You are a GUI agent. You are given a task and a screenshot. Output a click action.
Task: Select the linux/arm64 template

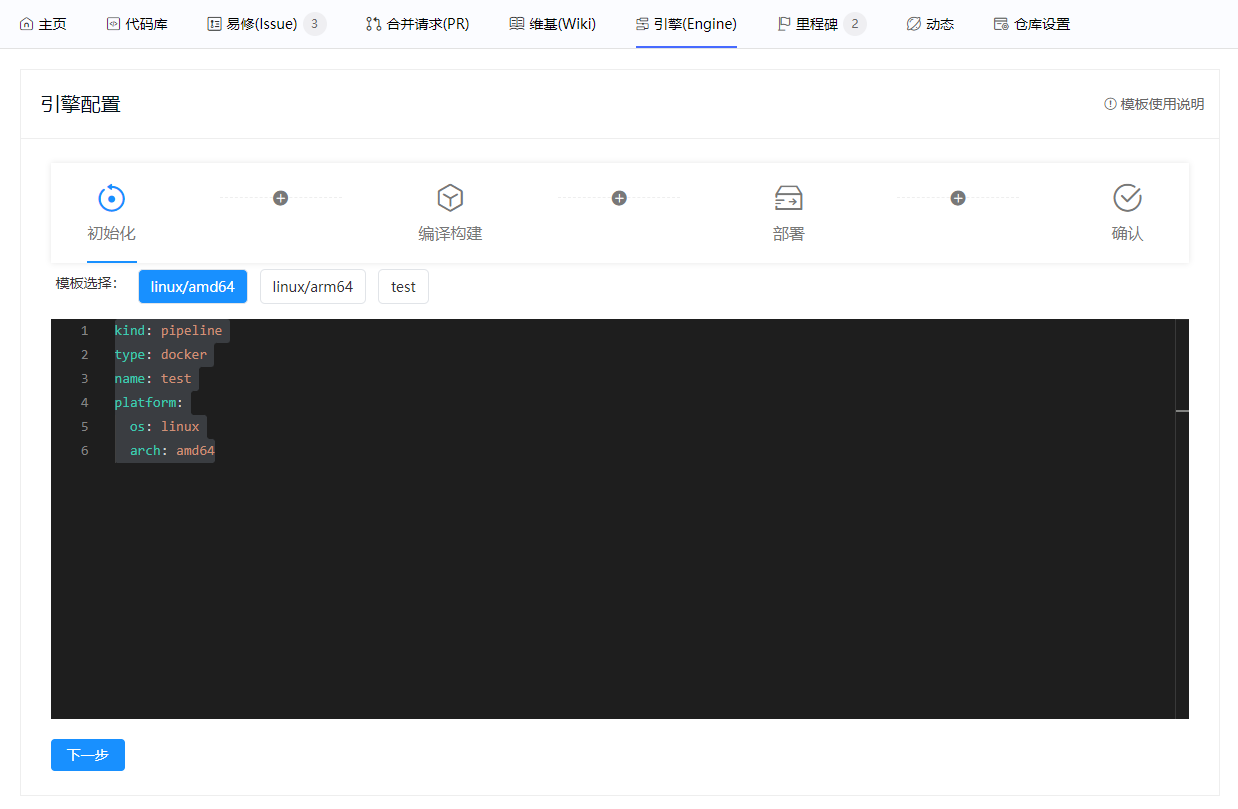pyautogui.click(x=313, y=286)
